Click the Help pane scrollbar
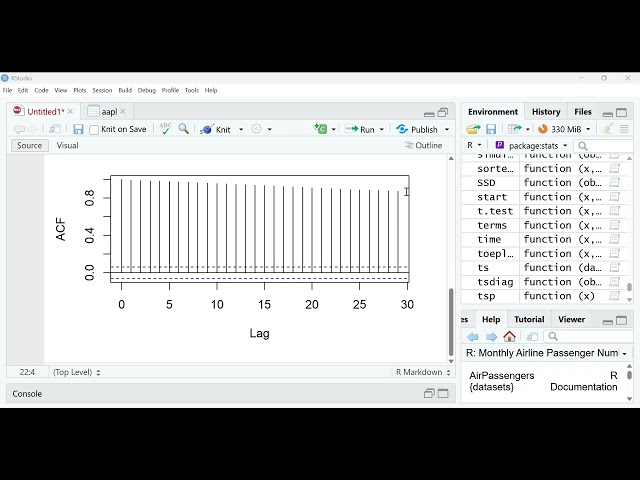The width and height of the screenshot is (640, 480). click(629, 374)
